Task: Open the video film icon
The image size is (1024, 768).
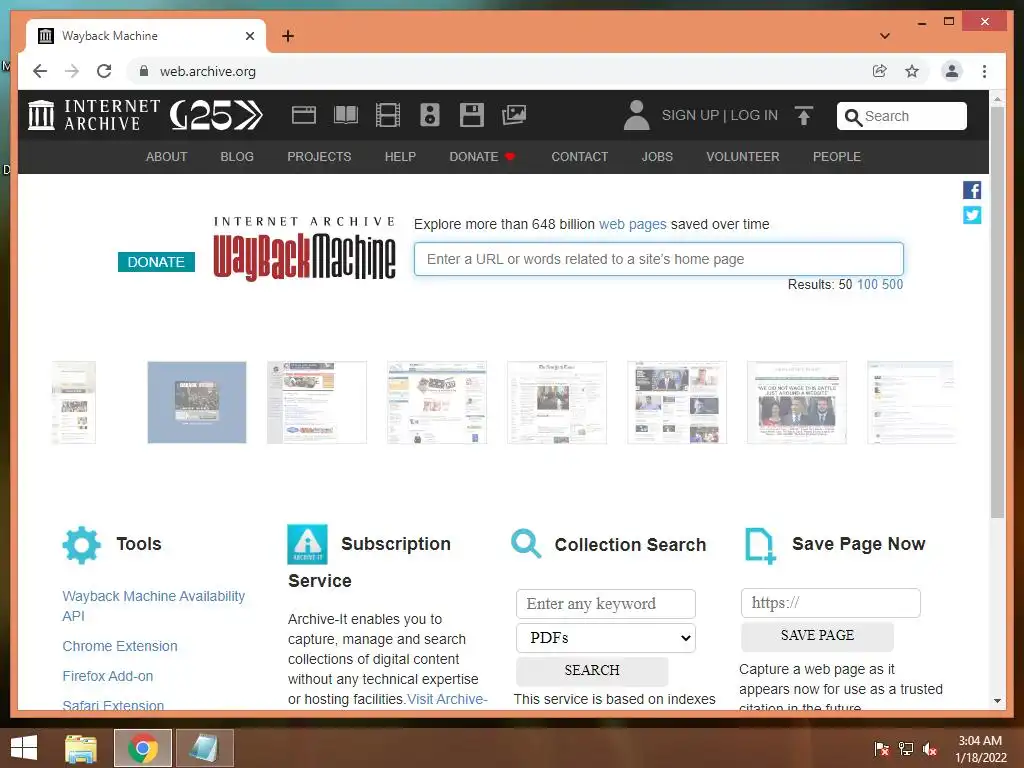Action: point(388,115)
